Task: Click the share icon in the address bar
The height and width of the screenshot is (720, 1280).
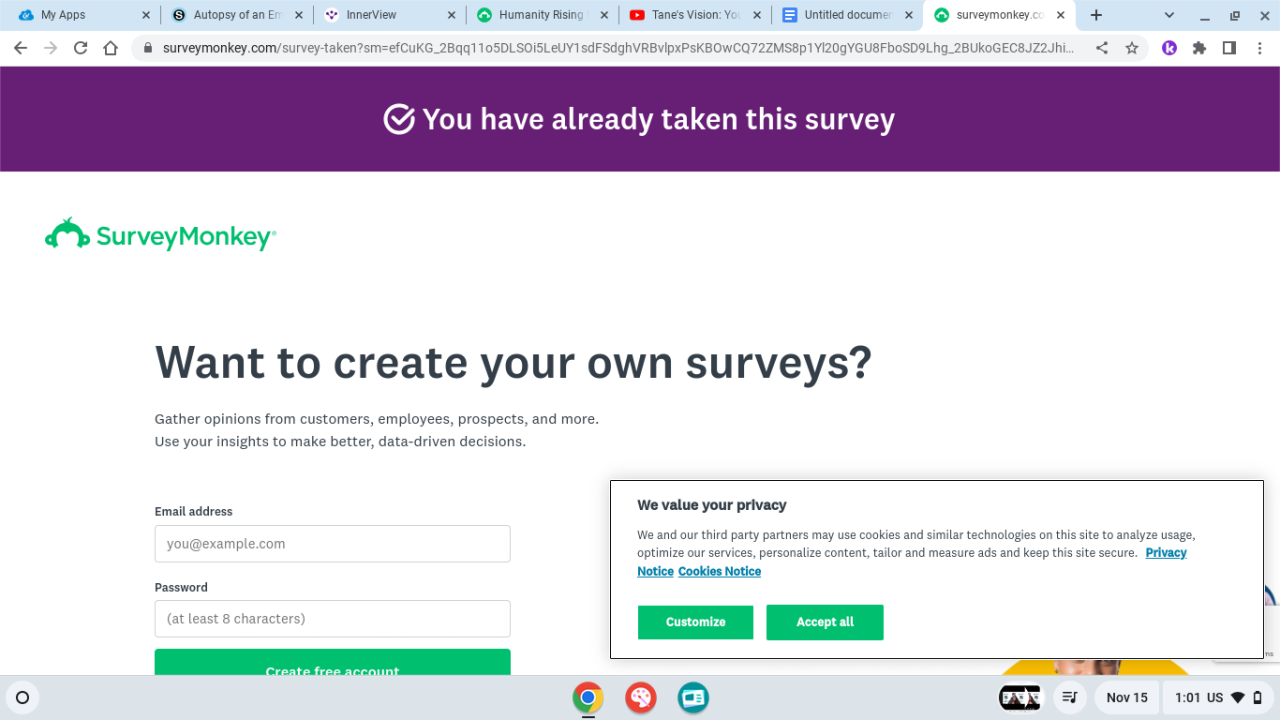Action: (1102, 48)
